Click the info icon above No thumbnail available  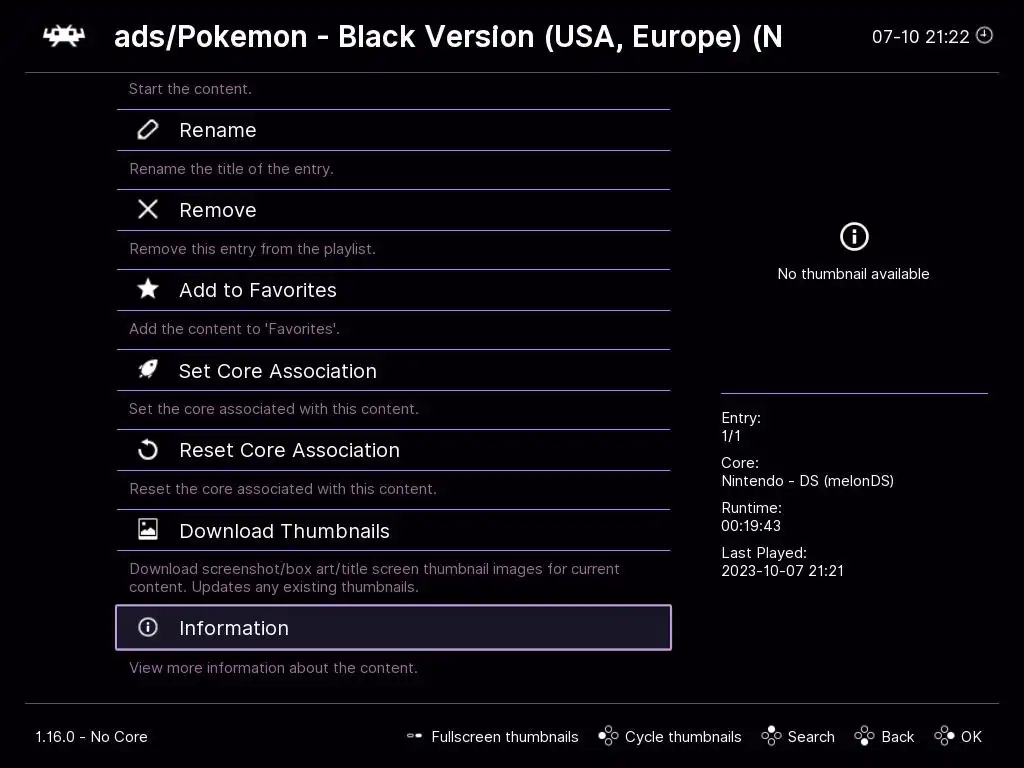click(x=854, y=236)
